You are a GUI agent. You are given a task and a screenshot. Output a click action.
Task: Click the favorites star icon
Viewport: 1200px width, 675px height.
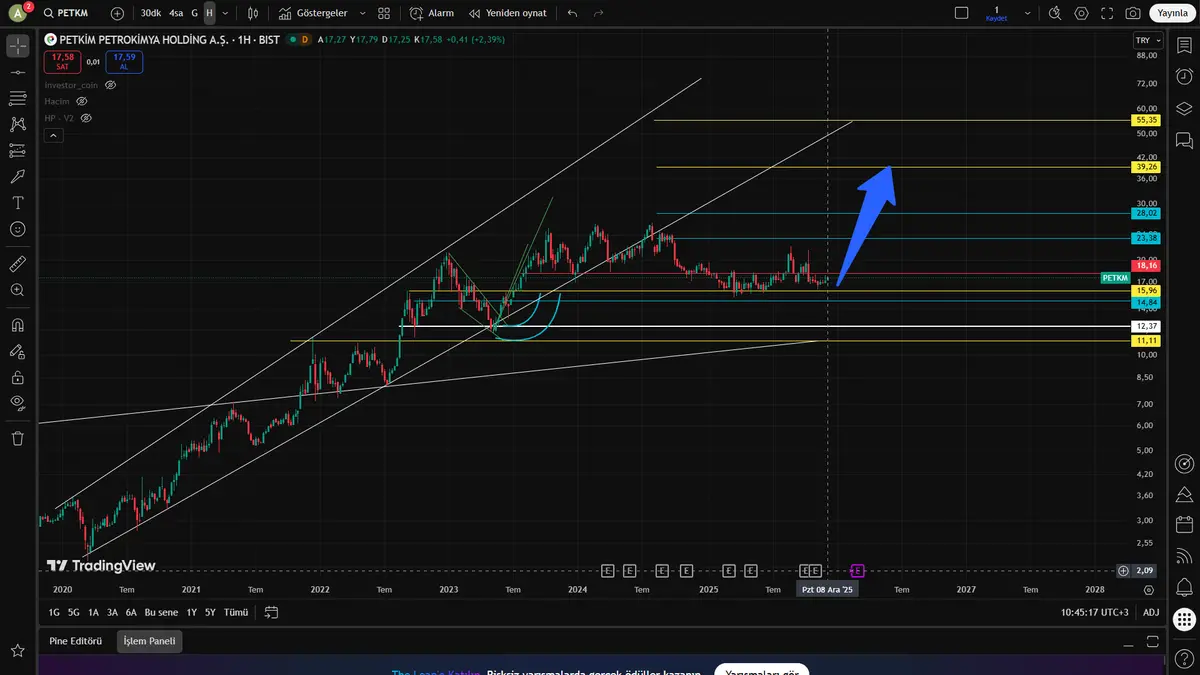point(17,651)
